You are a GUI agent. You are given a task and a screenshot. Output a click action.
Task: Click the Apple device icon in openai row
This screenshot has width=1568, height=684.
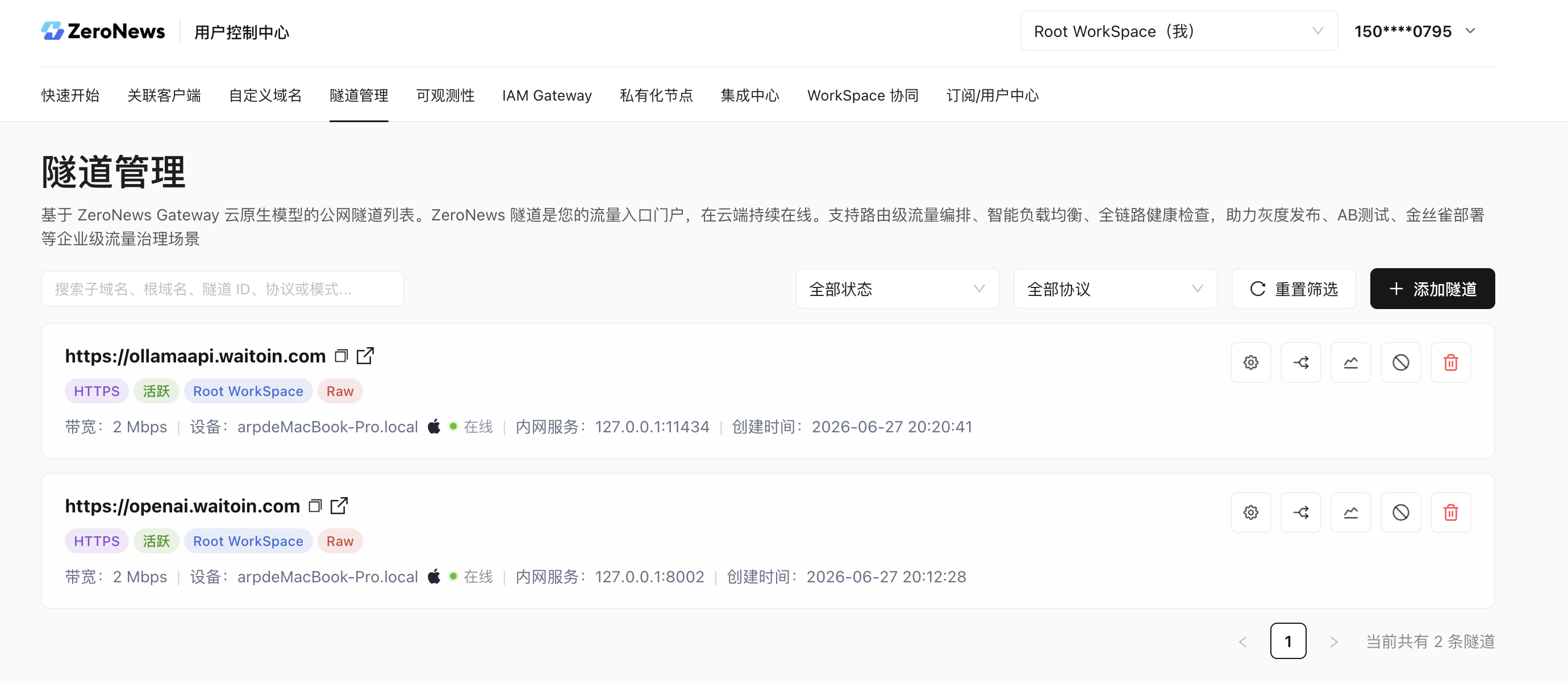pos(433,575)
